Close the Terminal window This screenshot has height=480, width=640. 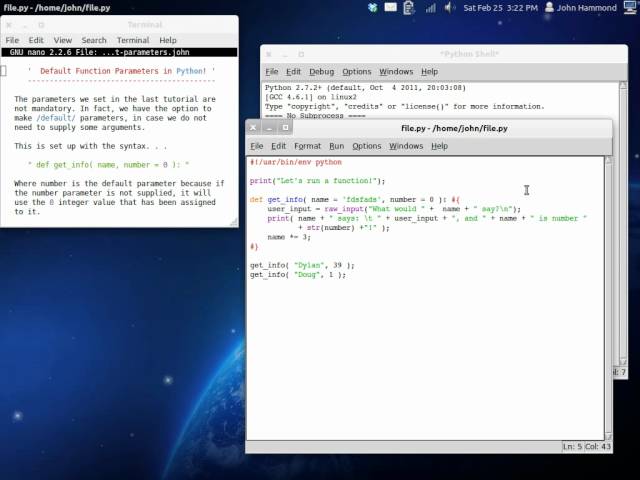[9, 25]
